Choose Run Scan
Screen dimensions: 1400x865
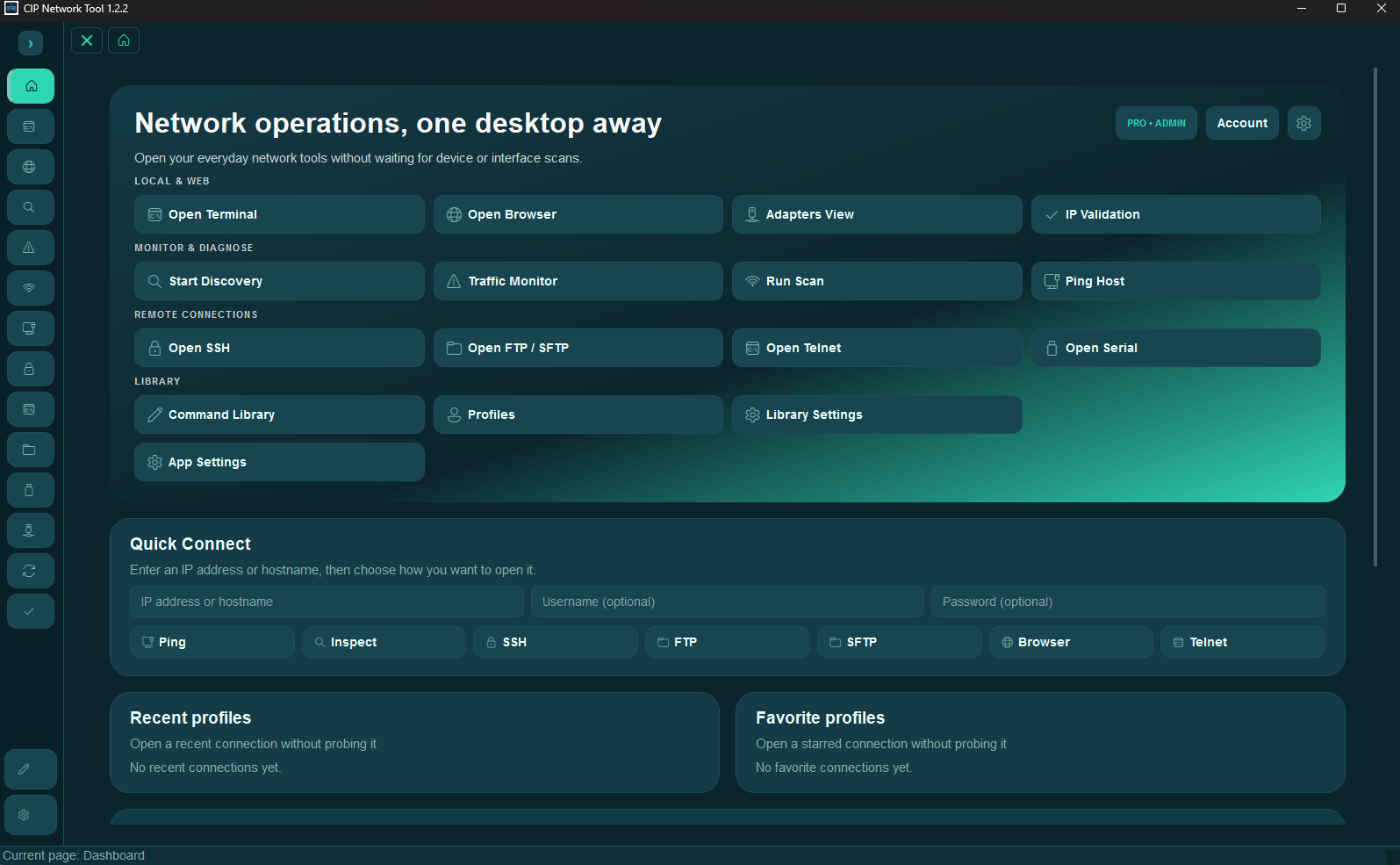point(877,281)
